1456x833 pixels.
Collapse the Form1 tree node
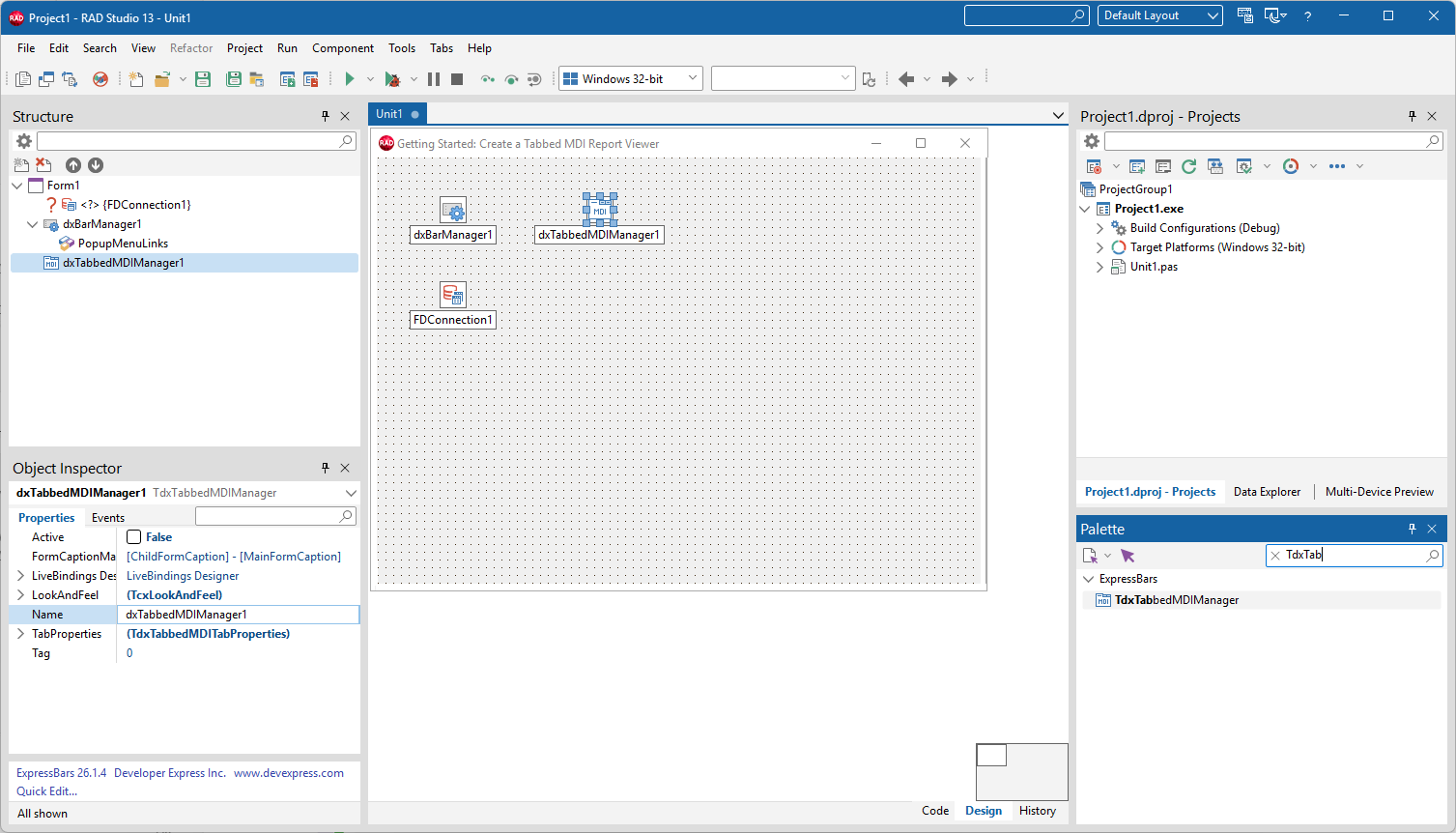click(x=17, y=186)
